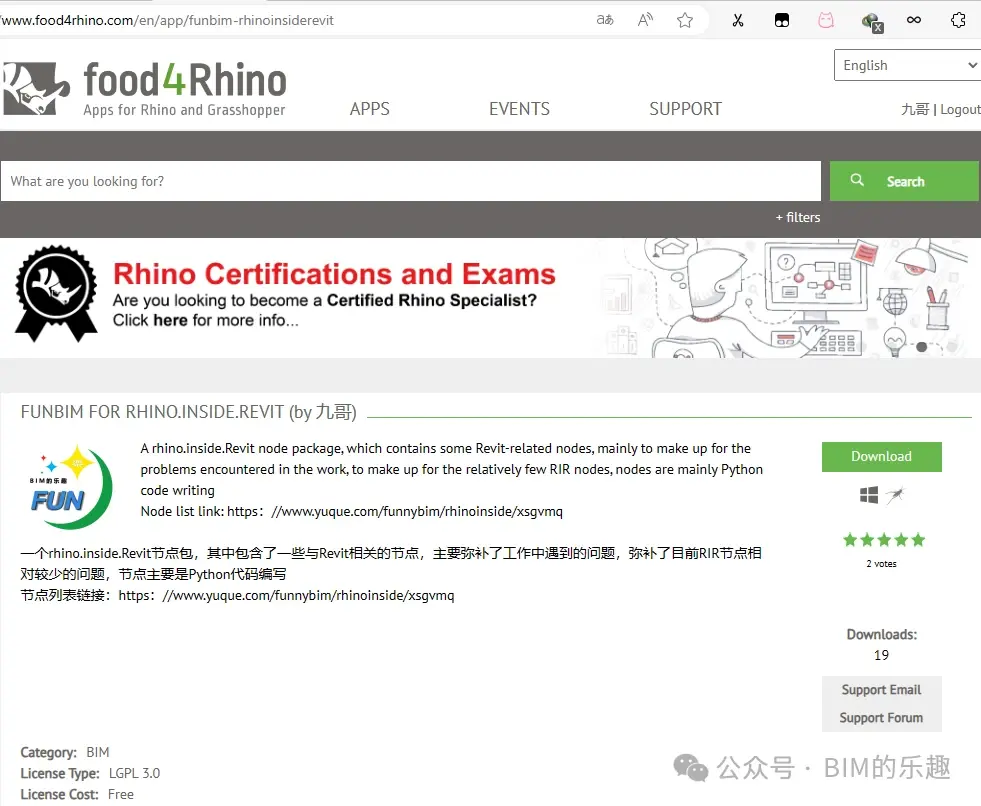981x806 pixels.
Task: Open the English language dropdown
Action: point(906,64)
